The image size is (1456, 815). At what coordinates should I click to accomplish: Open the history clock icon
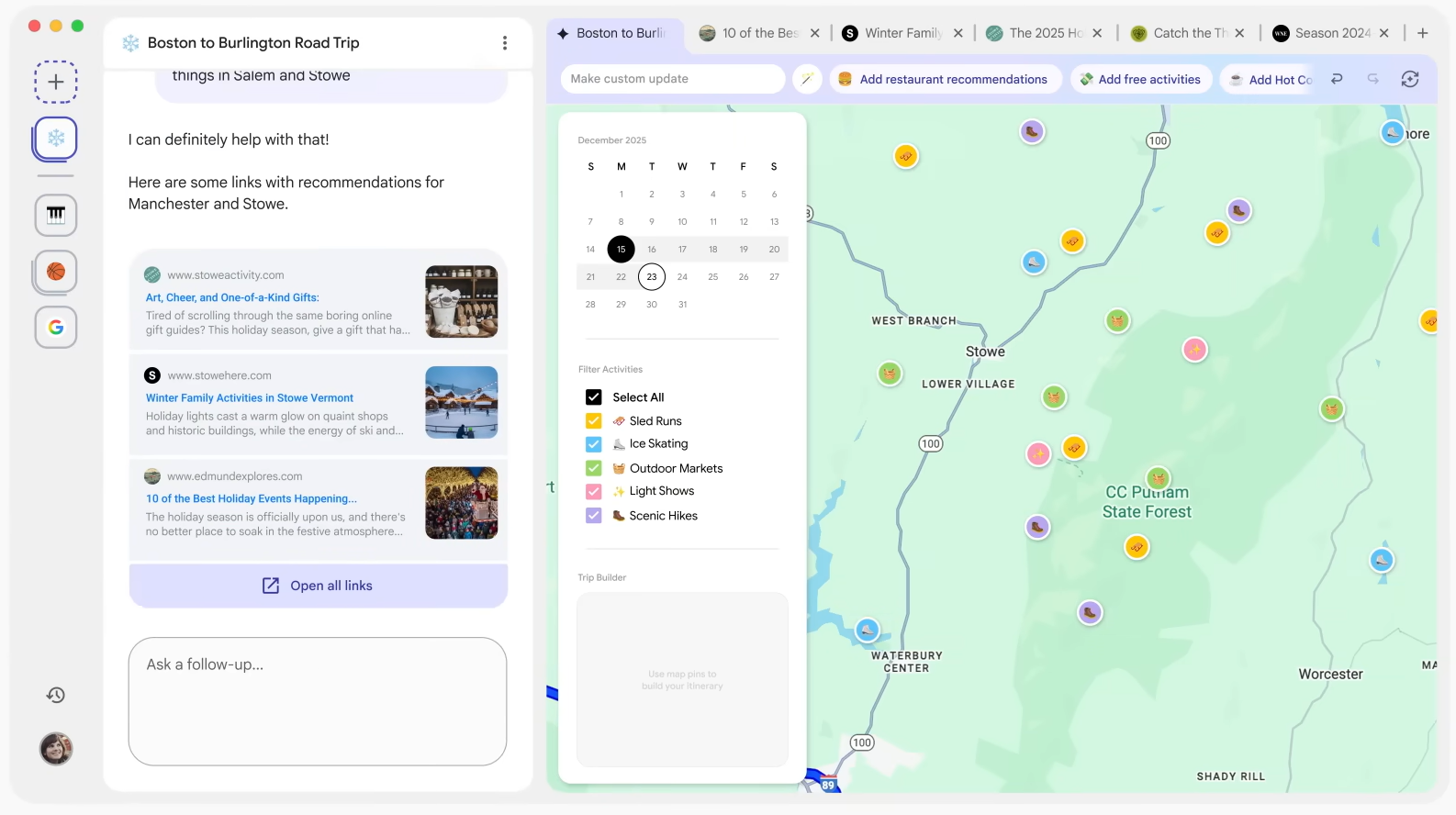pyautogui.click(x=56, y=695)
